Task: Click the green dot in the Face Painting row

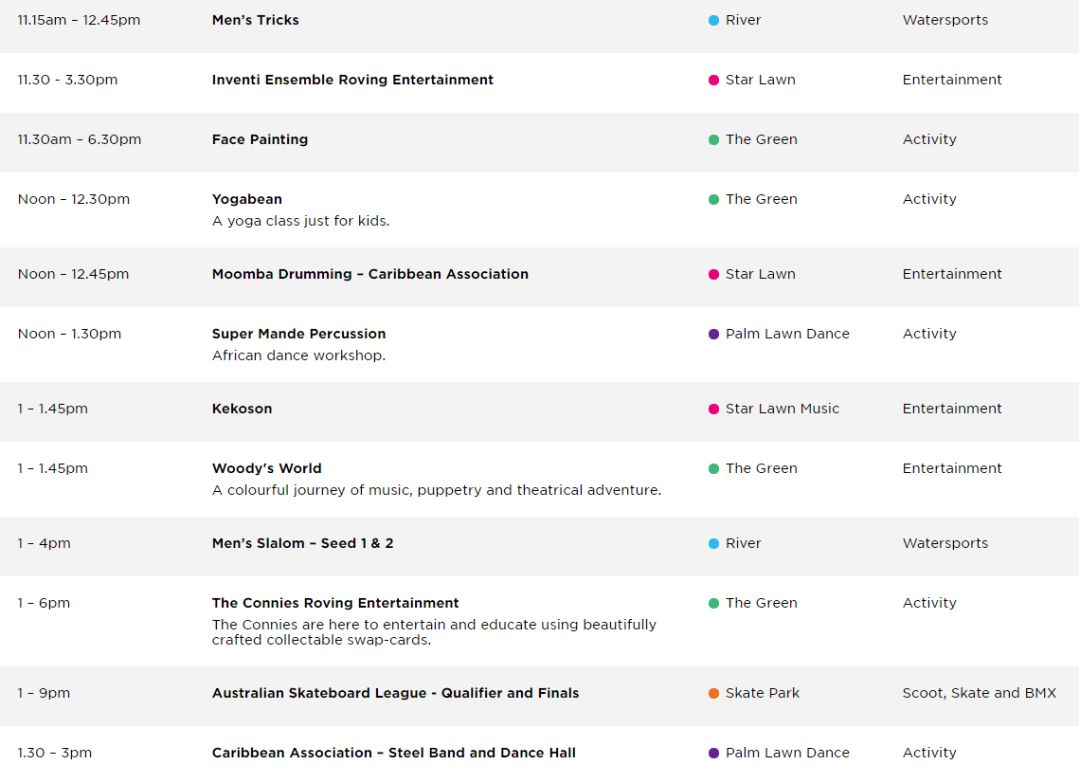Action: (x=714, y=140)
